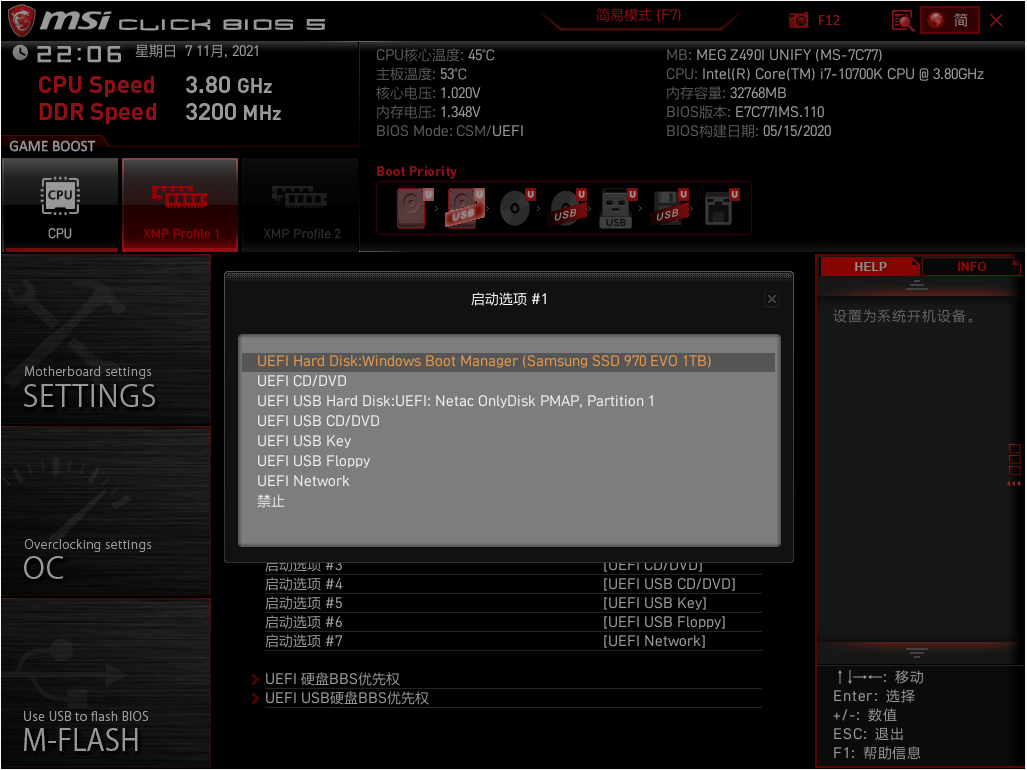
Task: Open the BIOS search magnifier icon
Action: pyautogui.click(x=903, y=20)
